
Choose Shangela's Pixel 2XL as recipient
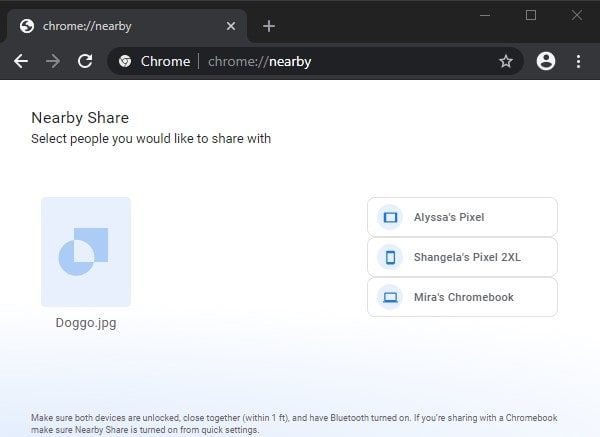pos(462,257)
